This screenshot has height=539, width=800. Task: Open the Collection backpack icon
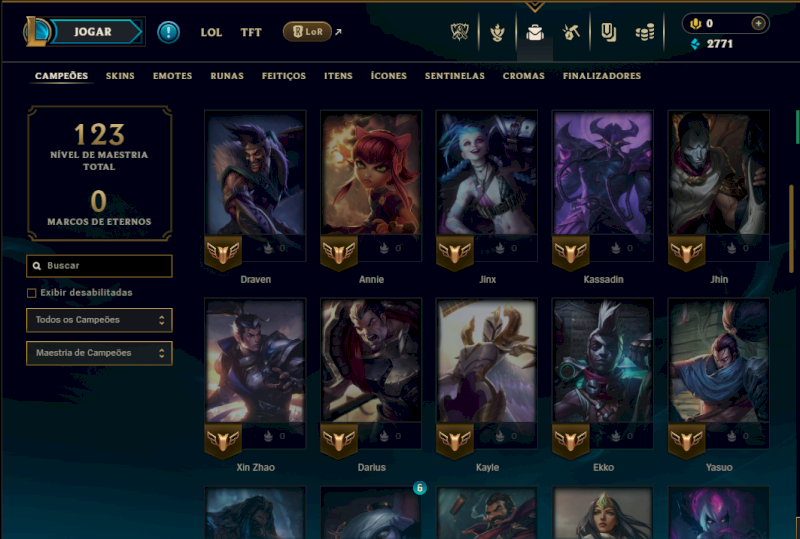click(535, 33)
